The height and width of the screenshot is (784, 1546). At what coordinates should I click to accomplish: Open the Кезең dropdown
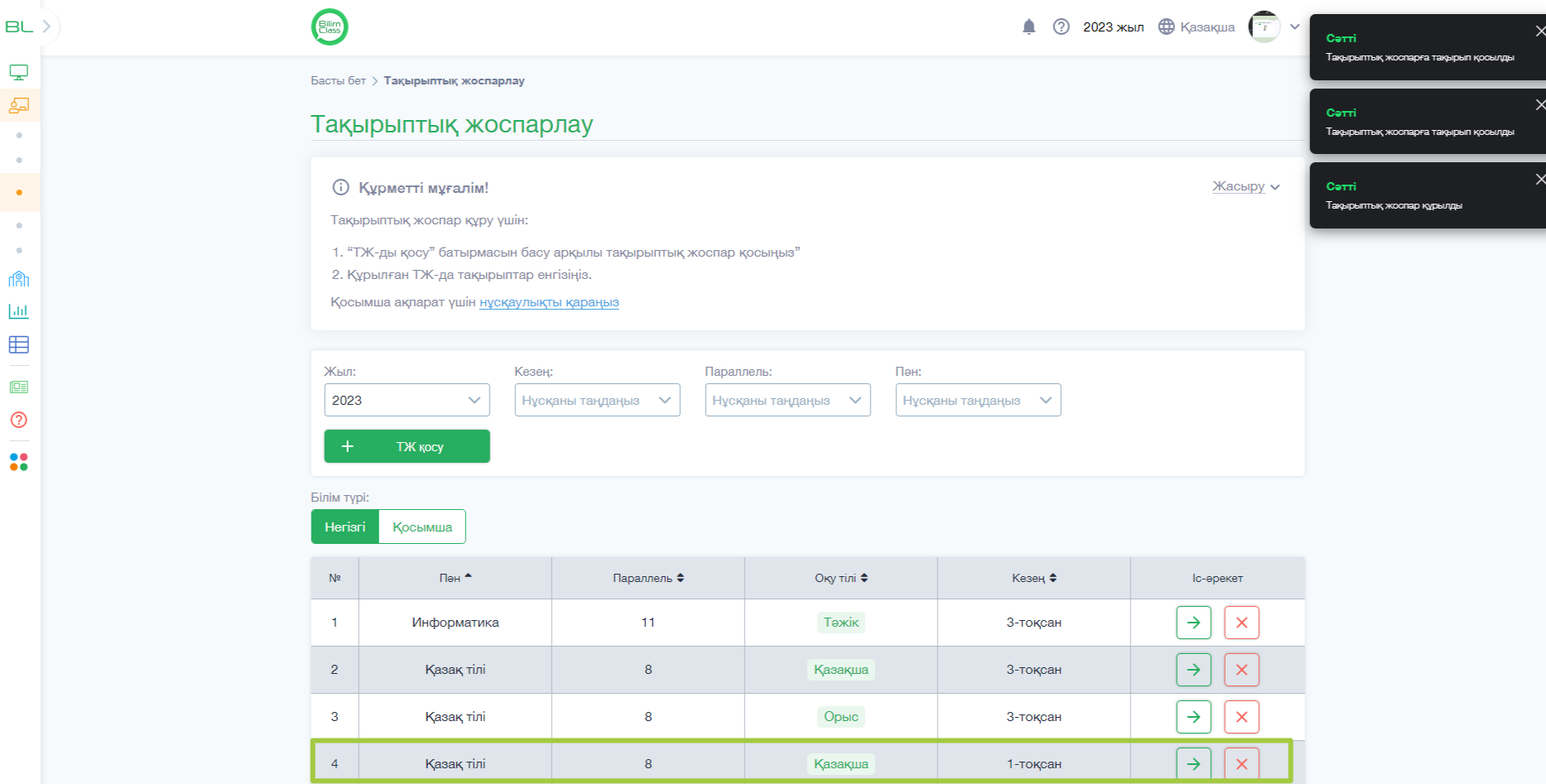pos(598,400)
